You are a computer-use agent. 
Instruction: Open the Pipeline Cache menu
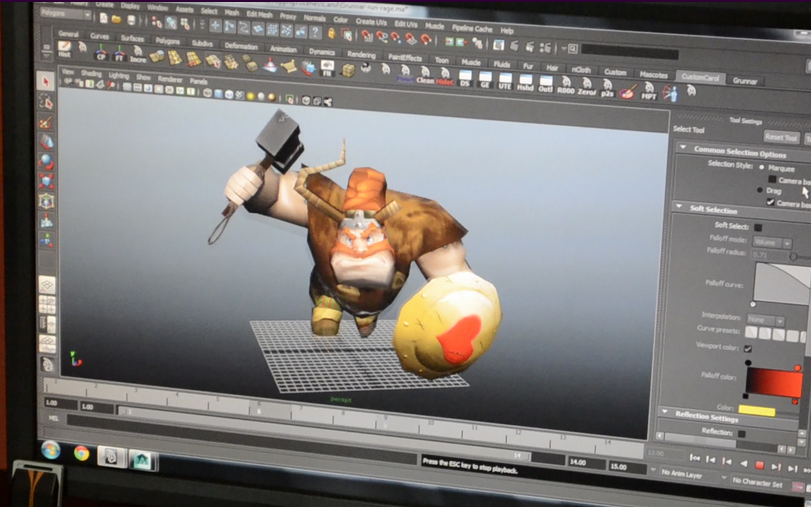472,28
